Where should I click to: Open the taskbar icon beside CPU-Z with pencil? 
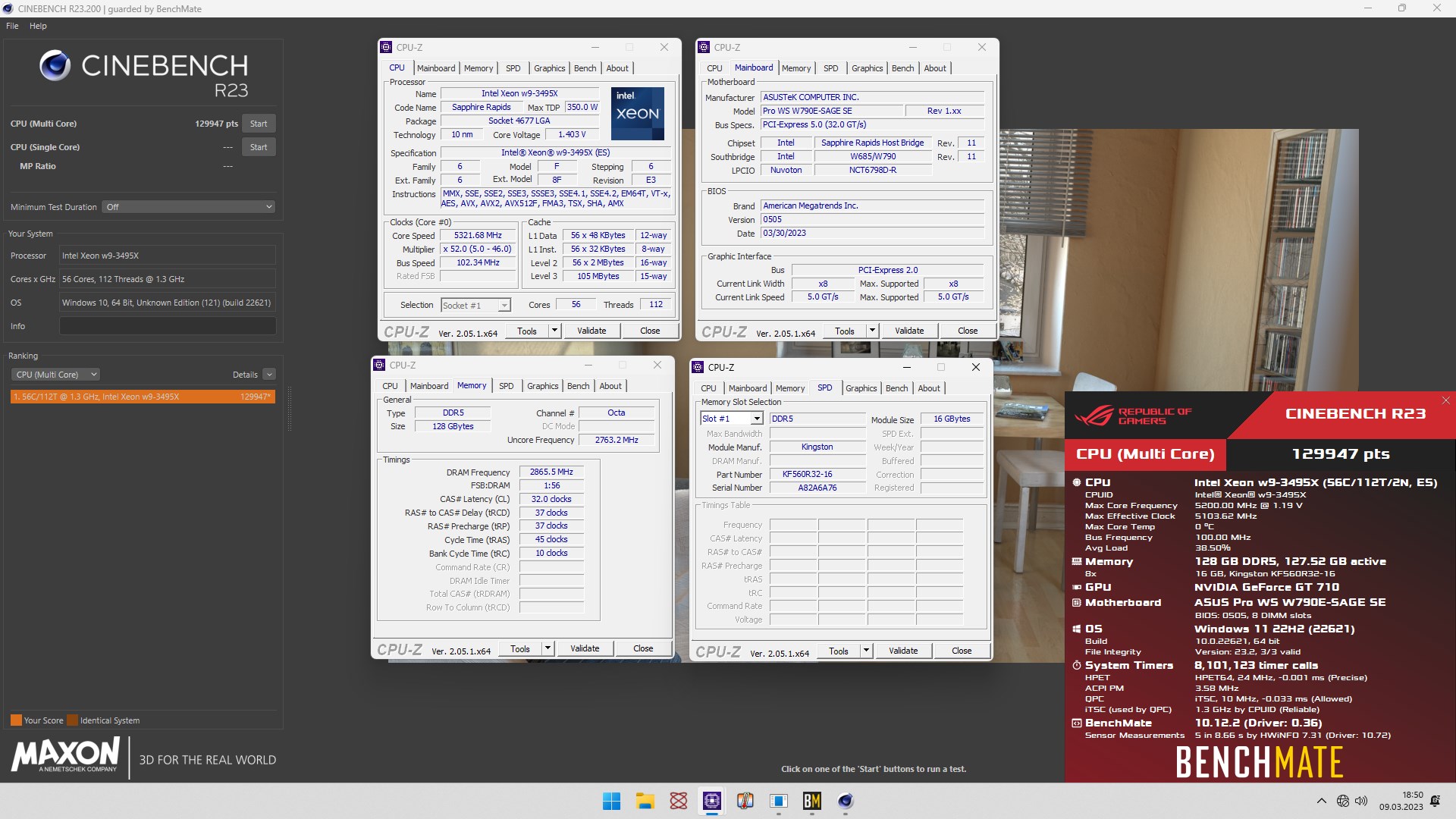click(745, 801)
